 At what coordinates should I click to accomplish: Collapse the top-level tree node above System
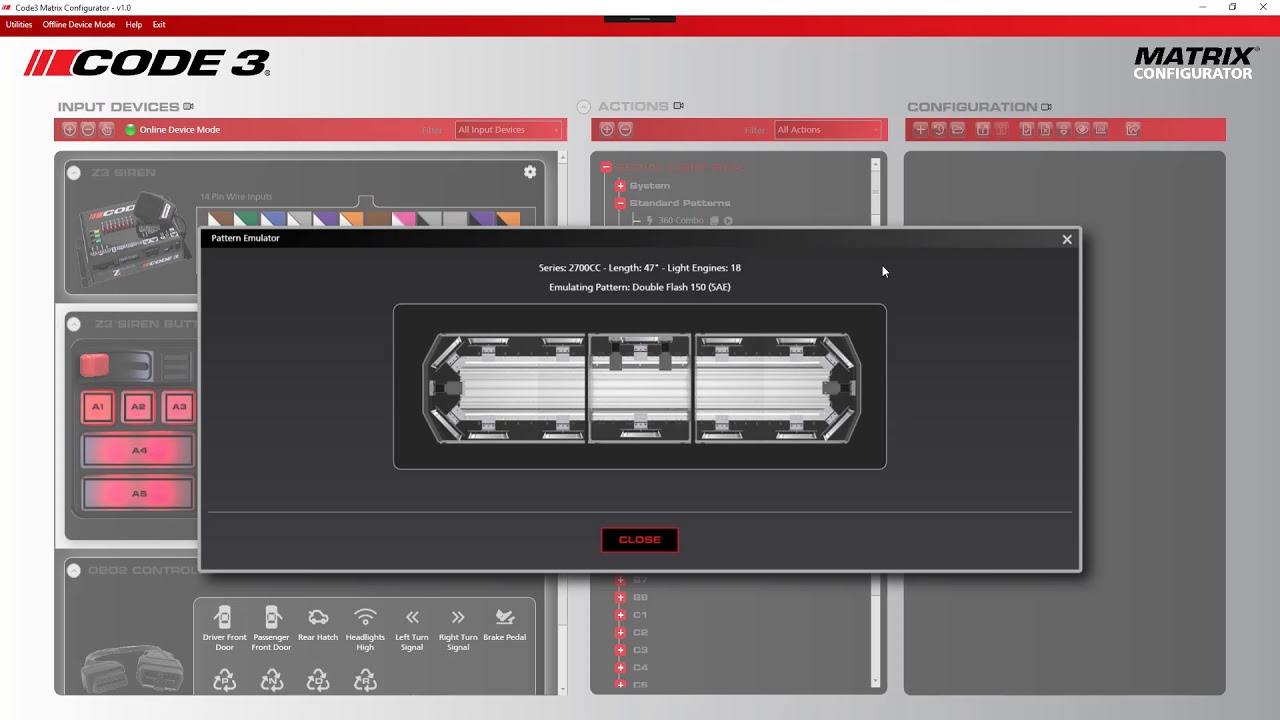606,168
